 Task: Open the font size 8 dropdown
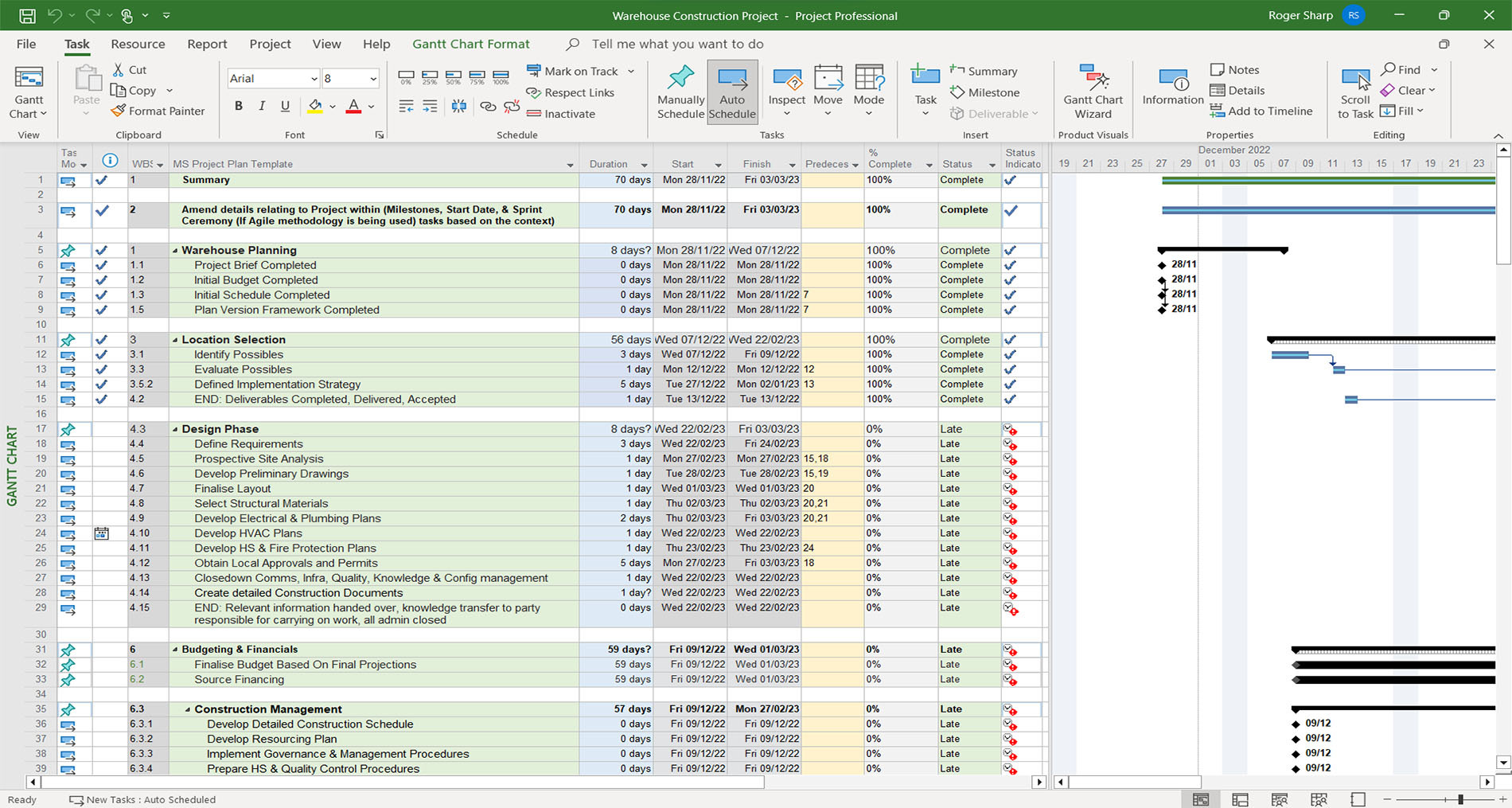click(372, 78)
